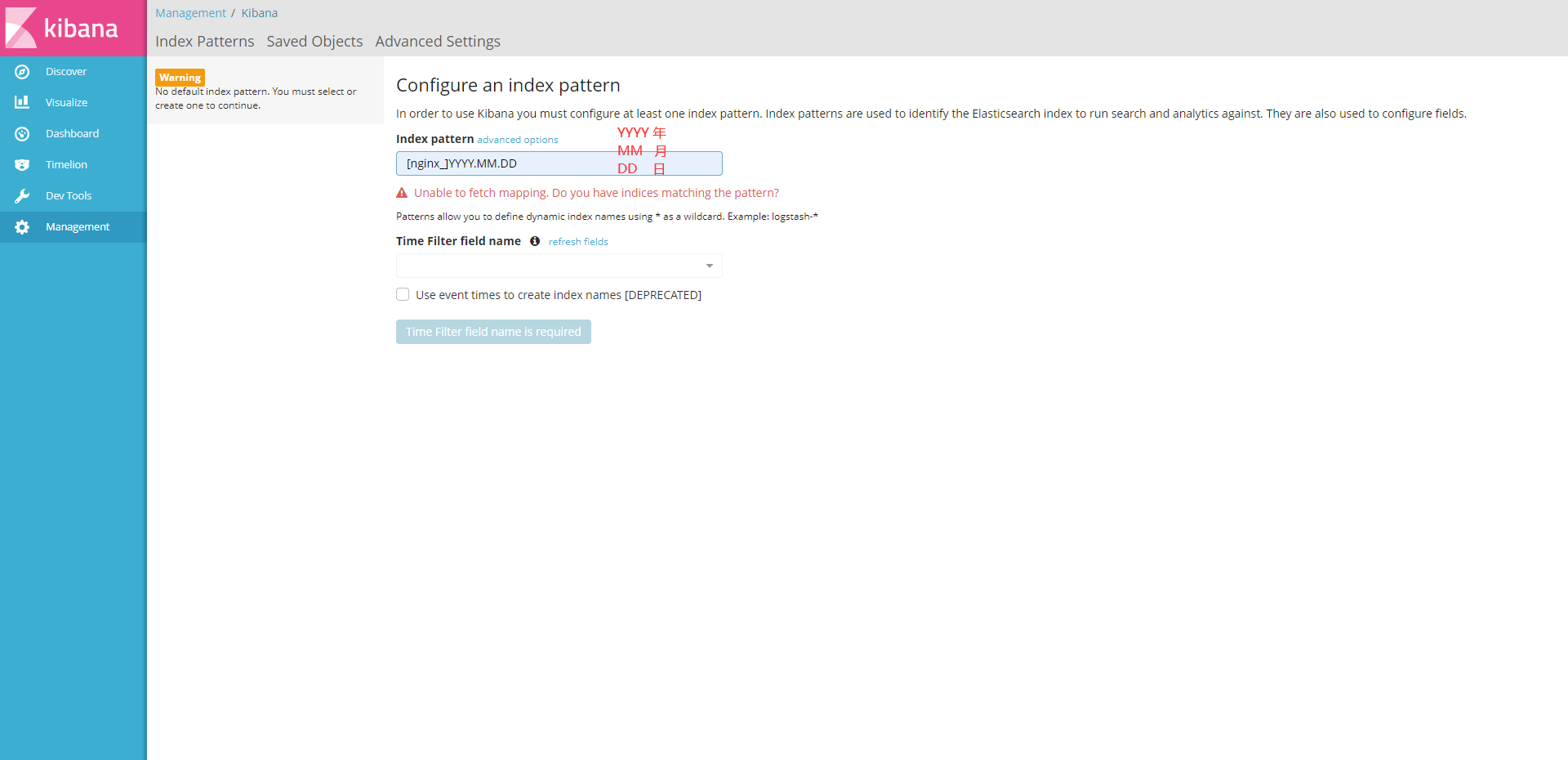Click the Visualize bar chart icon
1568x760 pixels.
point(22,102)
